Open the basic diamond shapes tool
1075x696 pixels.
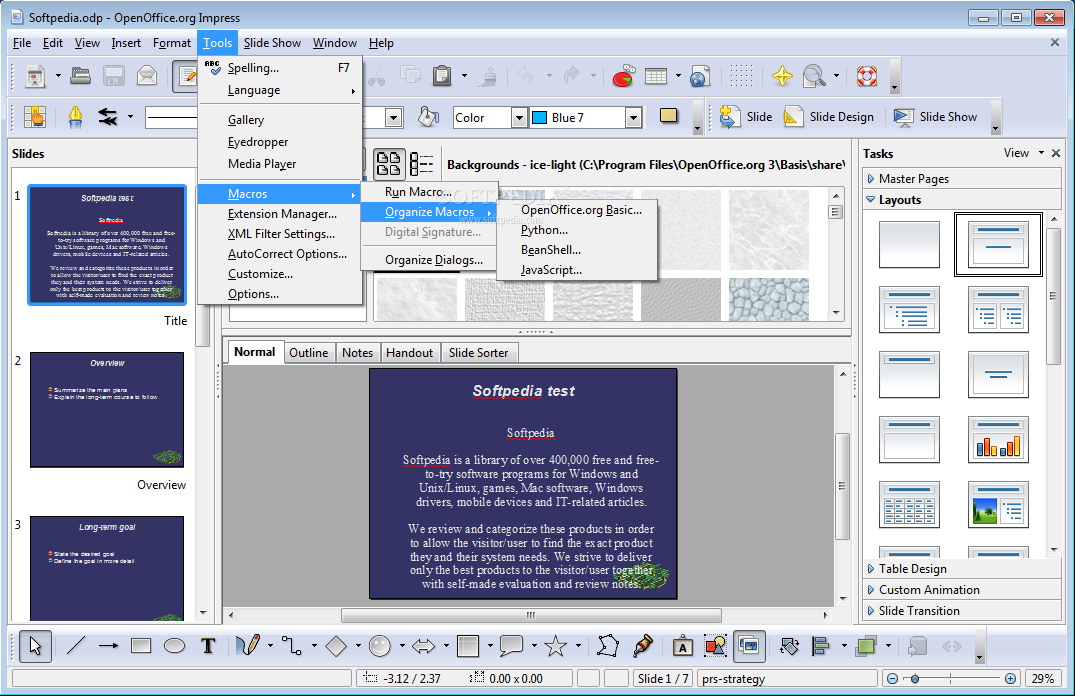pos(336,646)
